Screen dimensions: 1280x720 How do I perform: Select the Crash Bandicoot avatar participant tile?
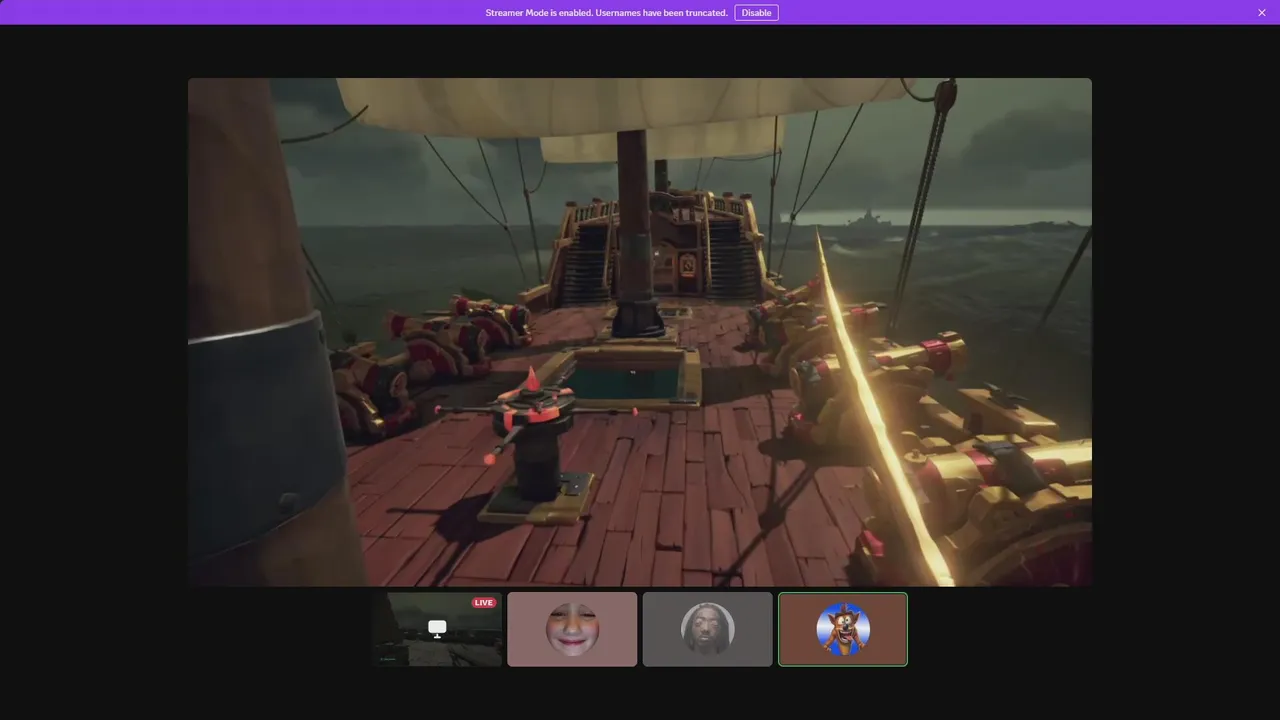(843, 629)
